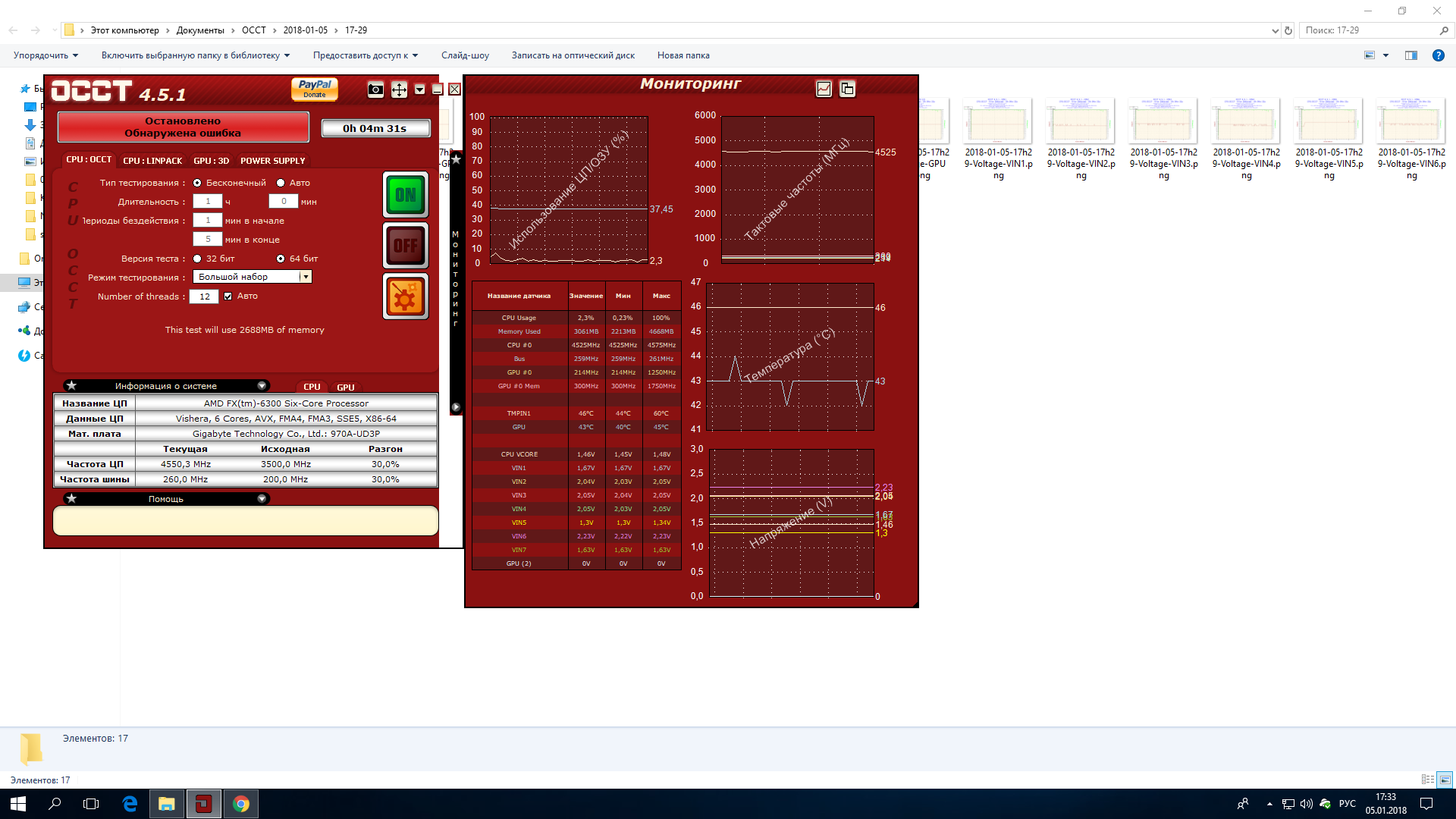Click the monitoring graph view icon
1456x819 pixels.
[x=824, y=89]
